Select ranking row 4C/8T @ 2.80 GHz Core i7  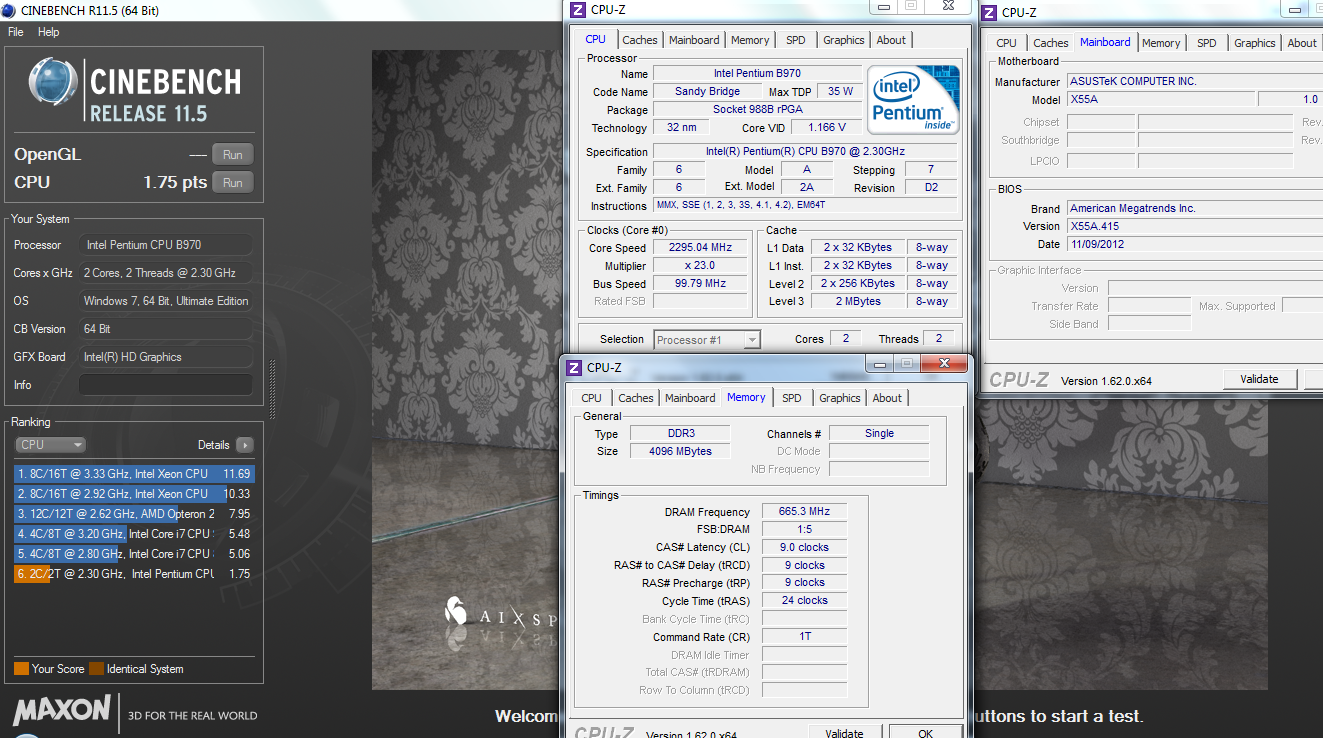pos(134,554)
